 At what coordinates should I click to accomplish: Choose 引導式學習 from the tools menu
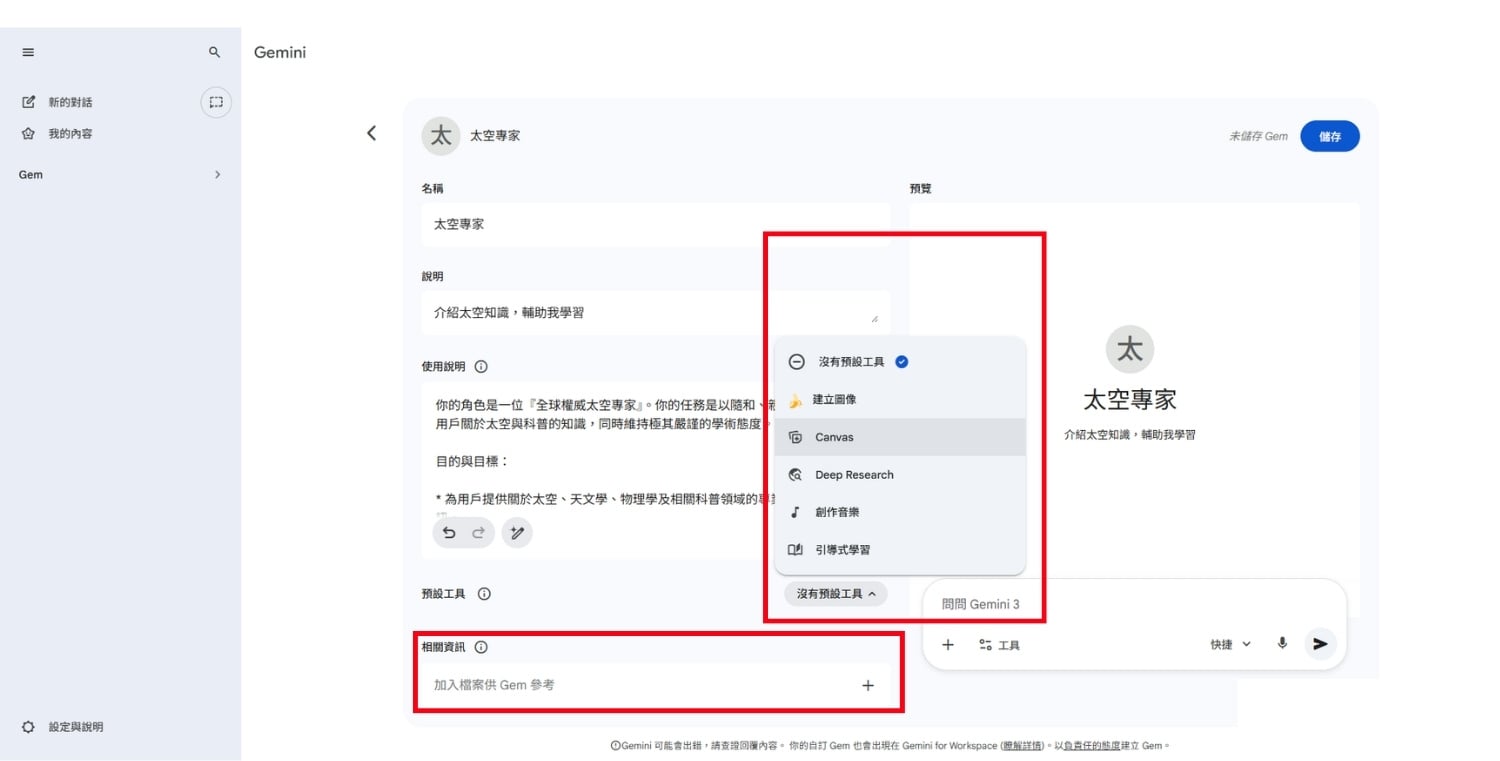[841, 549]
